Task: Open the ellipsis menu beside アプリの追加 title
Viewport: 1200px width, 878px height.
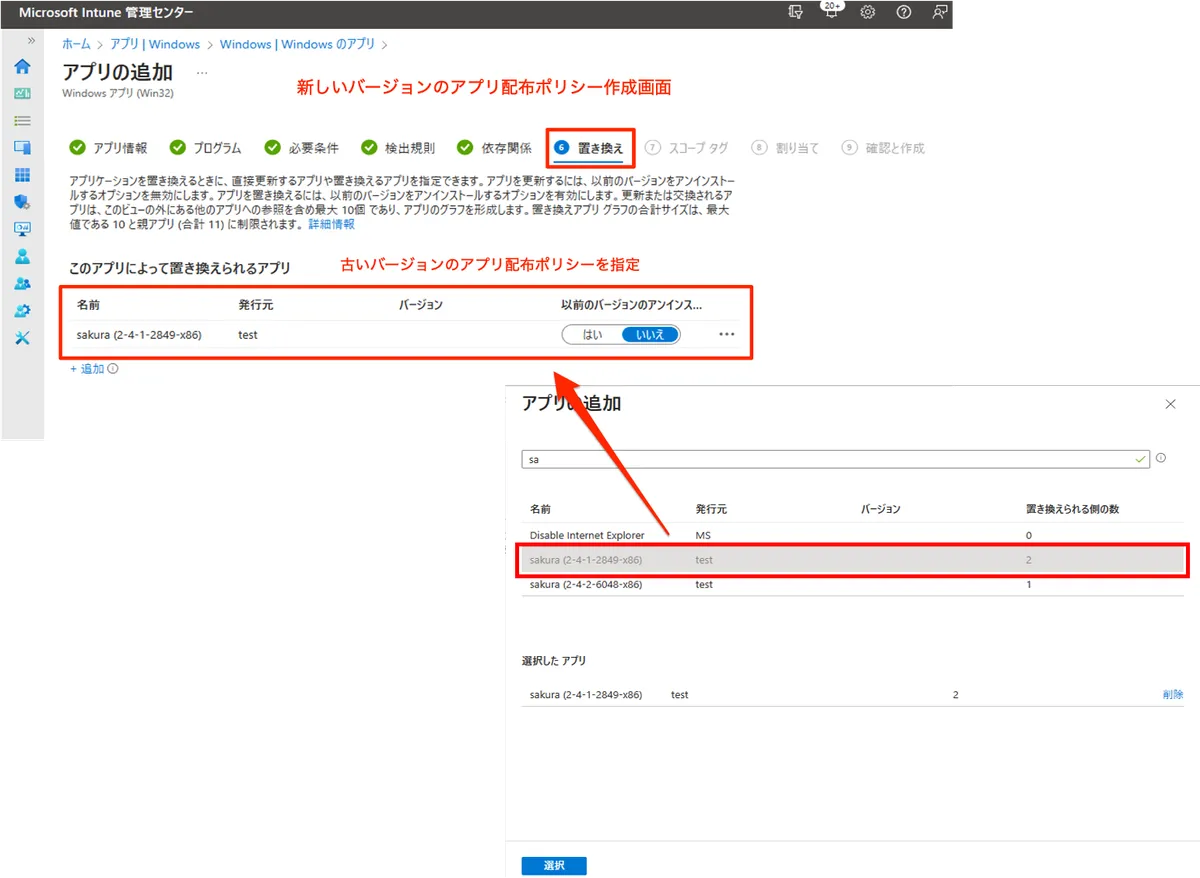Action: pyautogui.click(x=202, y=73)
